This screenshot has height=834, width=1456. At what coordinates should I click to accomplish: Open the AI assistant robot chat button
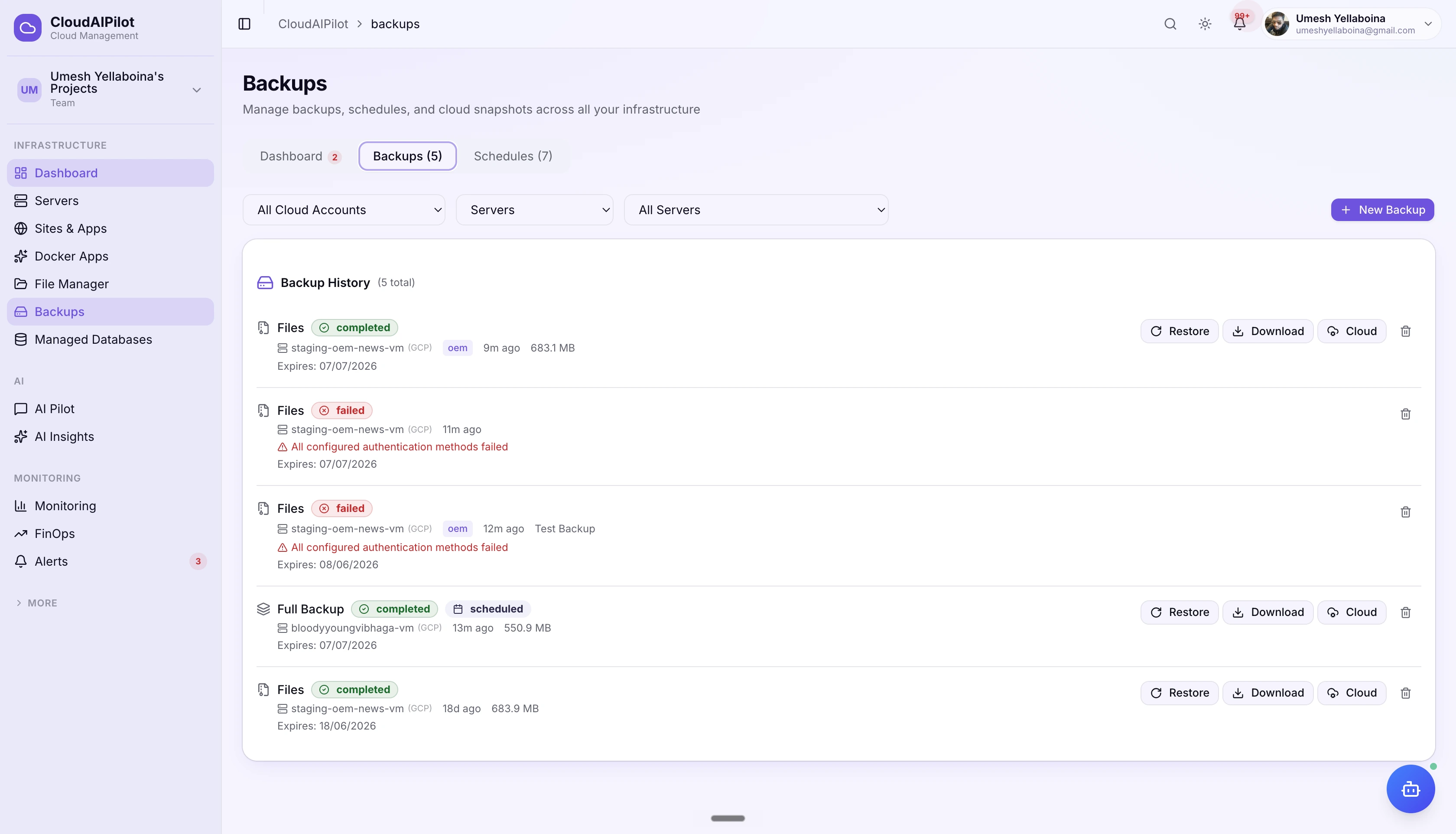[x=1410, y=789]
